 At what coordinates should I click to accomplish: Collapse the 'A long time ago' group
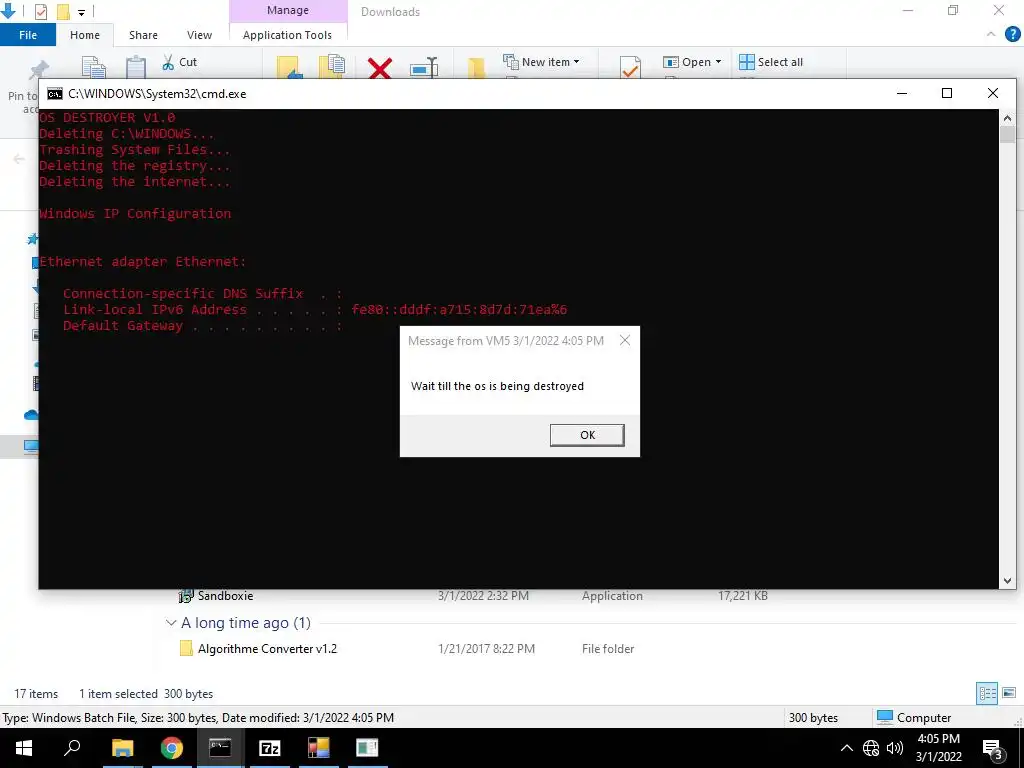170,623
